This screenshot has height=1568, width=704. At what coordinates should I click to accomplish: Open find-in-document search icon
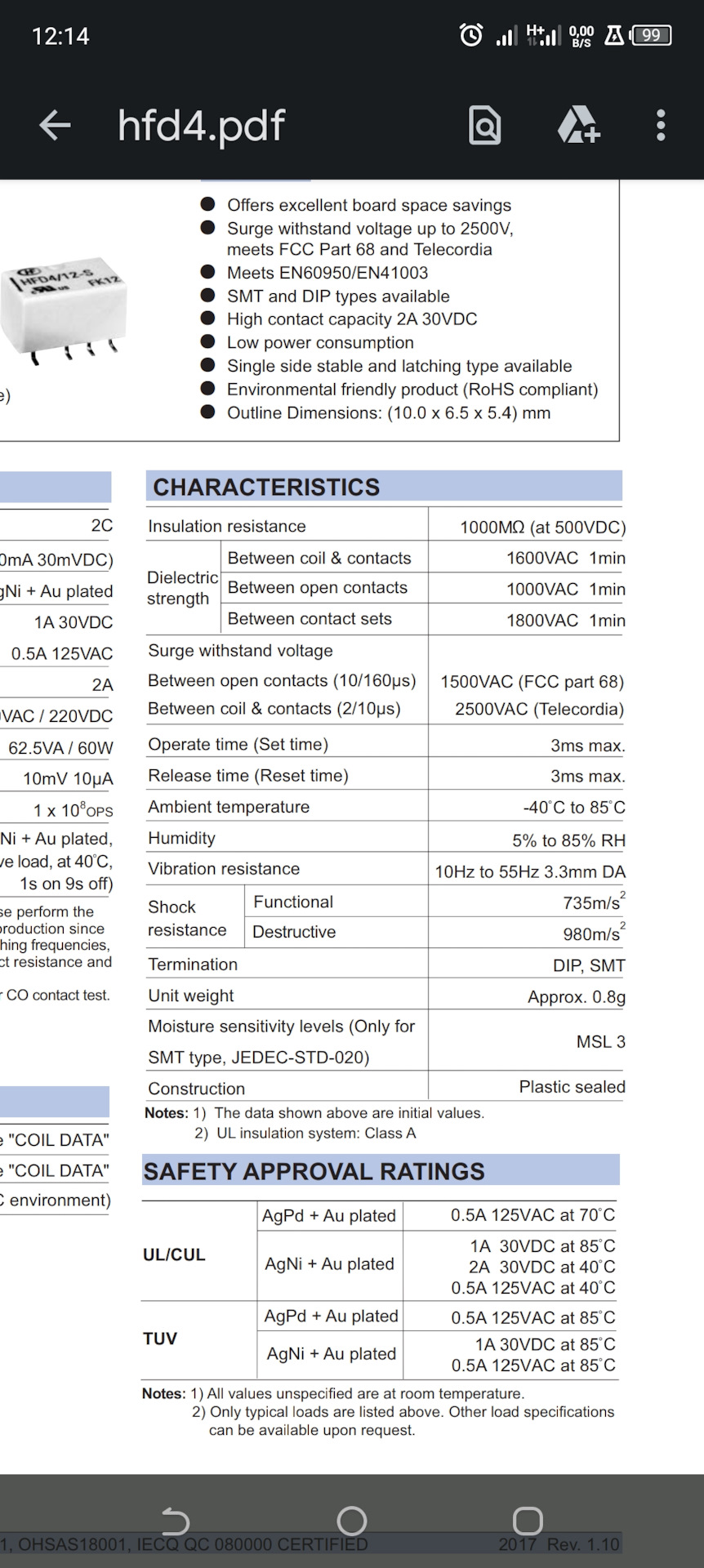point(484,126)
